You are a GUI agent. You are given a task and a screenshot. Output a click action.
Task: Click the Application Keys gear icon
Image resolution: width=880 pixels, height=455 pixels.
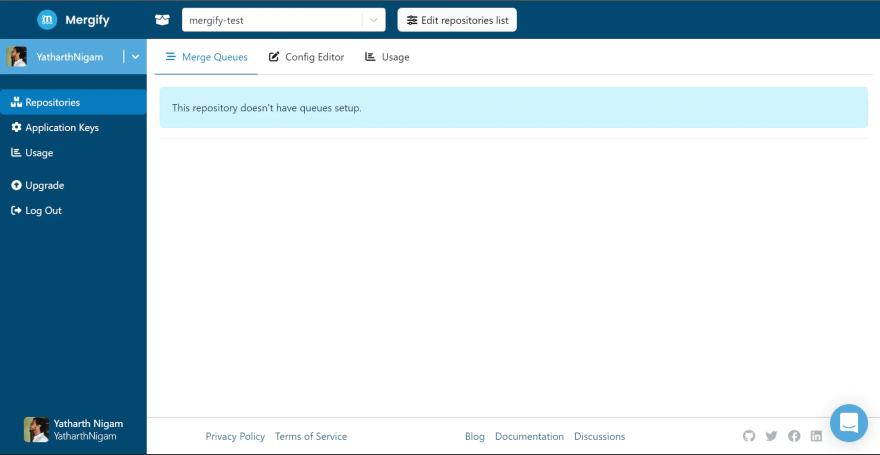point(16,127)
